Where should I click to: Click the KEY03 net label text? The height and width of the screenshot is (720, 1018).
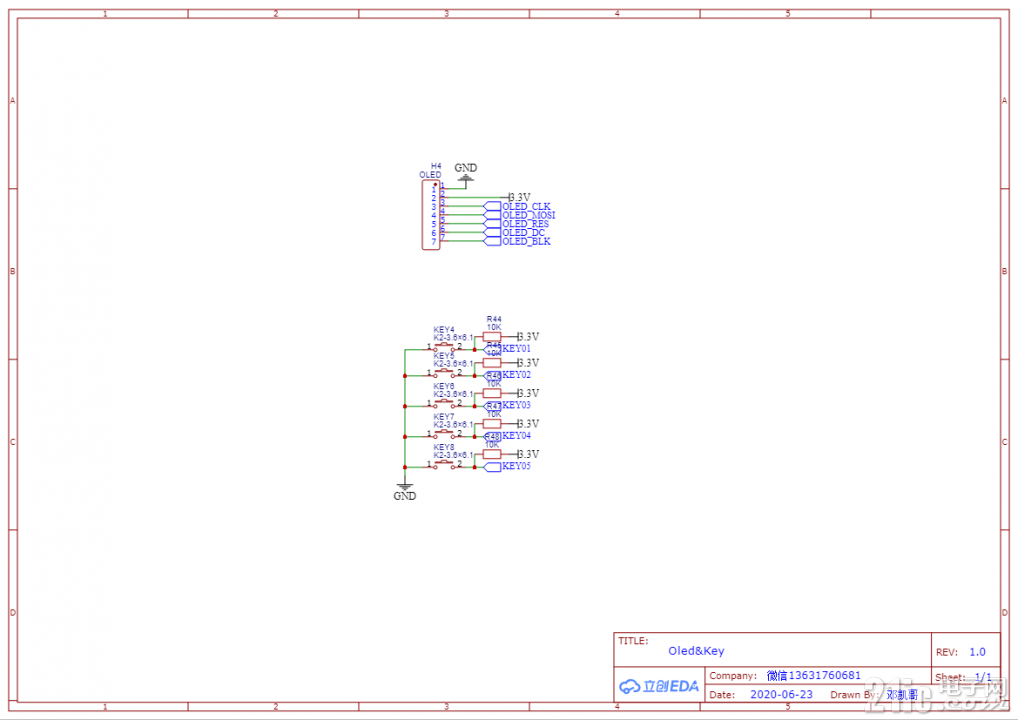[x=517, y=405]
